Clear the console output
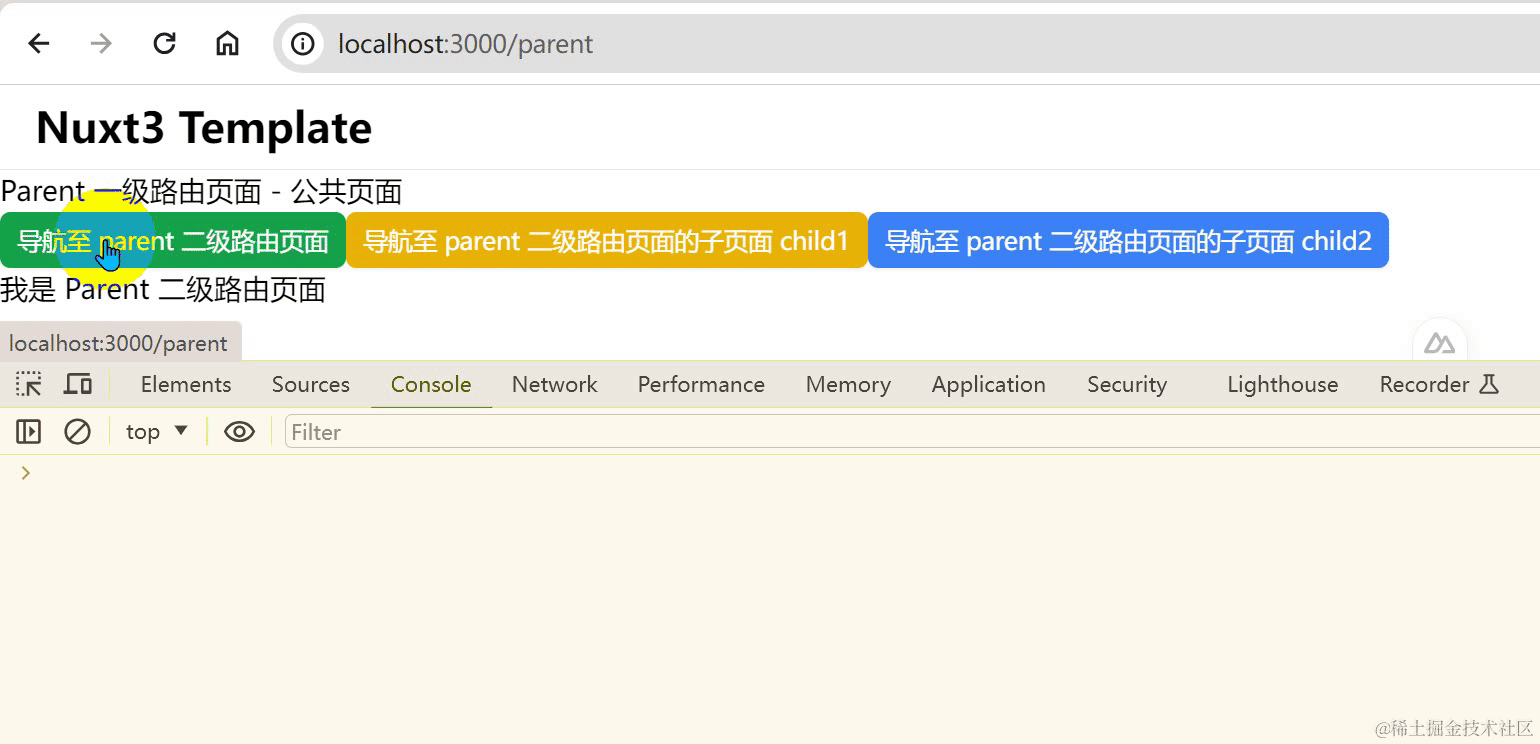 tap(77, 432)
